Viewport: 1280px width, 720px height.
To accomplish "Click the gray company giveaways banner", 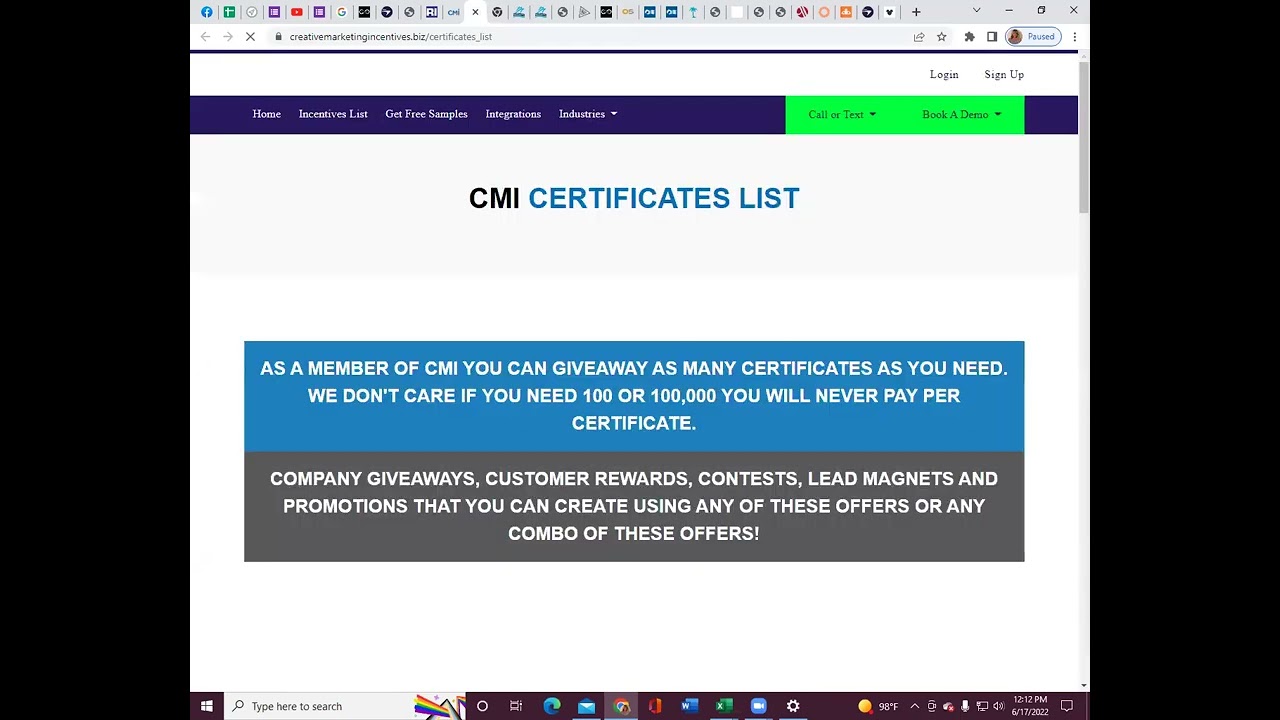I will pos(634,506).
